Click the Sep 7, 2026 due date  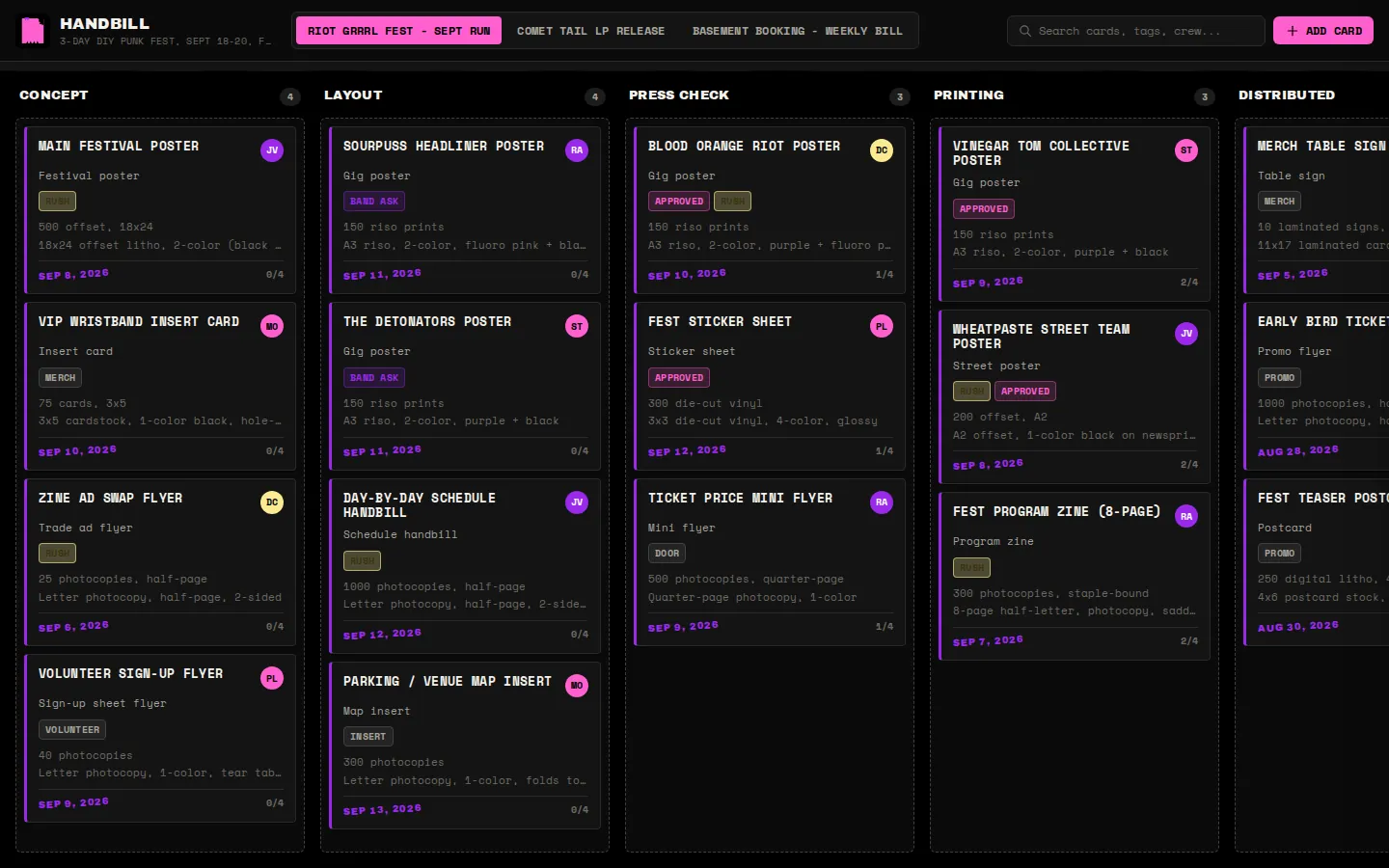pyautogui.click(x=988, y=641)
